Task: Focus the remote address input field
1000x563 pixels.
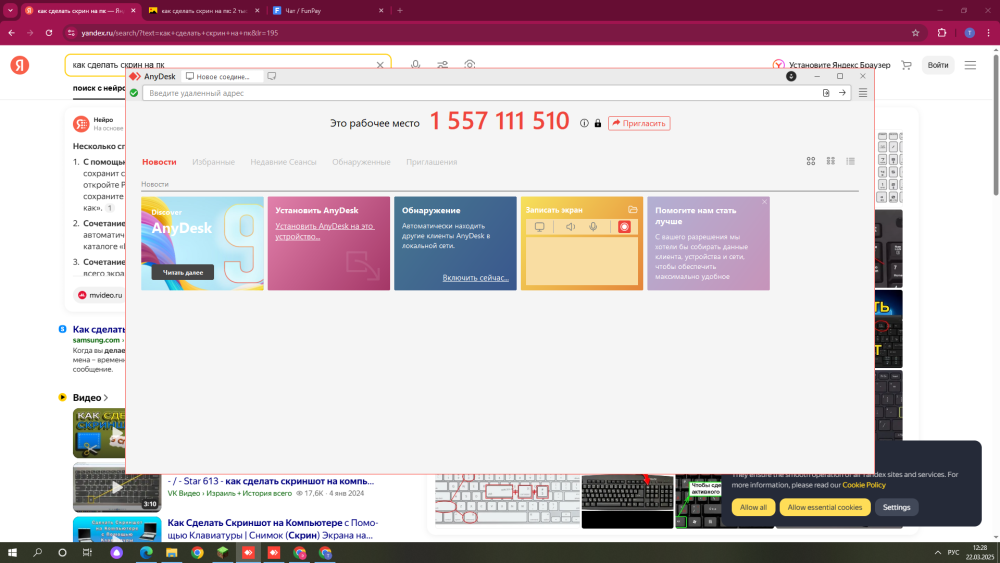Action: tap(482, 93)
